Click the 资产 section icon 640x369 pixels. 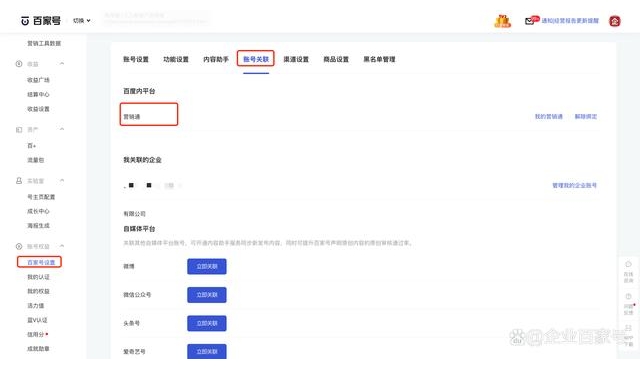pyautogui.click(x=19, y=129)
